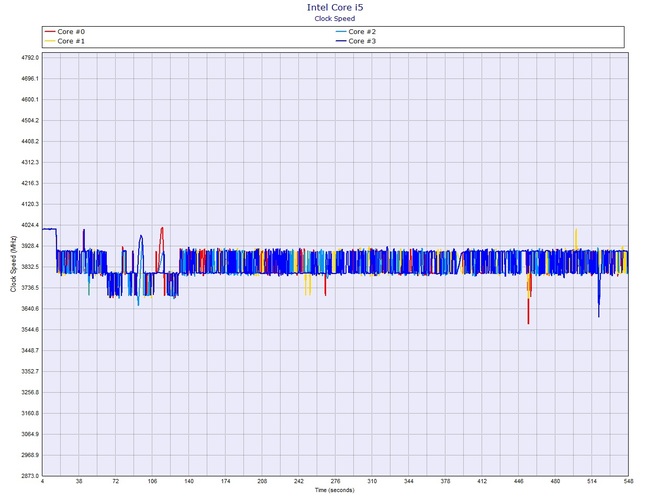Click the red Core #0 legend line
Screen dimensions: 670x502
coord(50,32)
